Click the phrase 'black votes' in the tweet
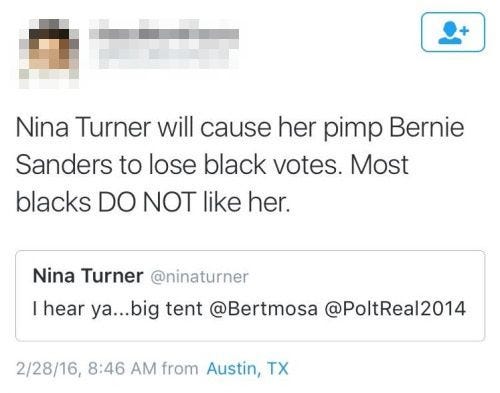Image resolution: width=500 pixels, height=393 pixels. pos(271,165)
